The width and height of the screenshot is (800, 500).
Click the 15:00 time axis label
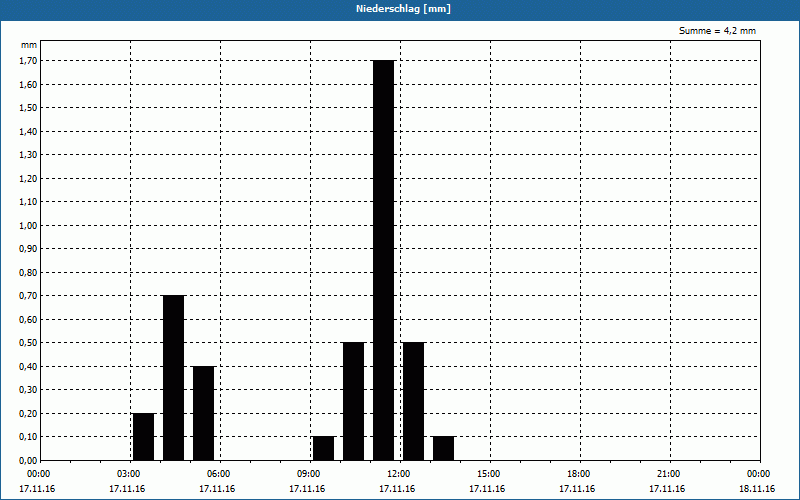coord(488,474)
